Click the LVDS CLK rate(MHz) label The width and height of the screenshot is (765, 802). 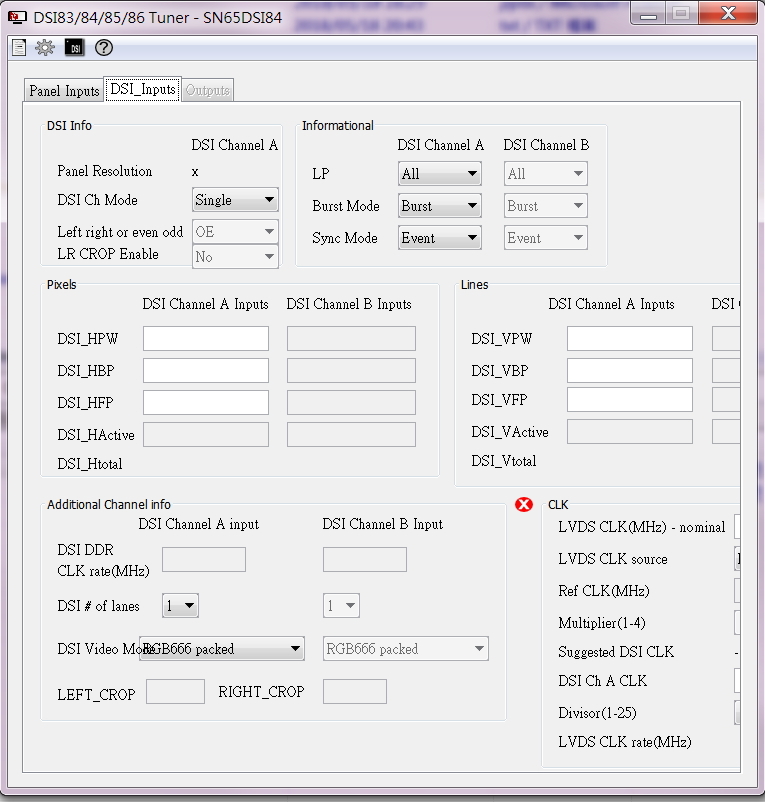pyautogui.click(x=625, y=742)
